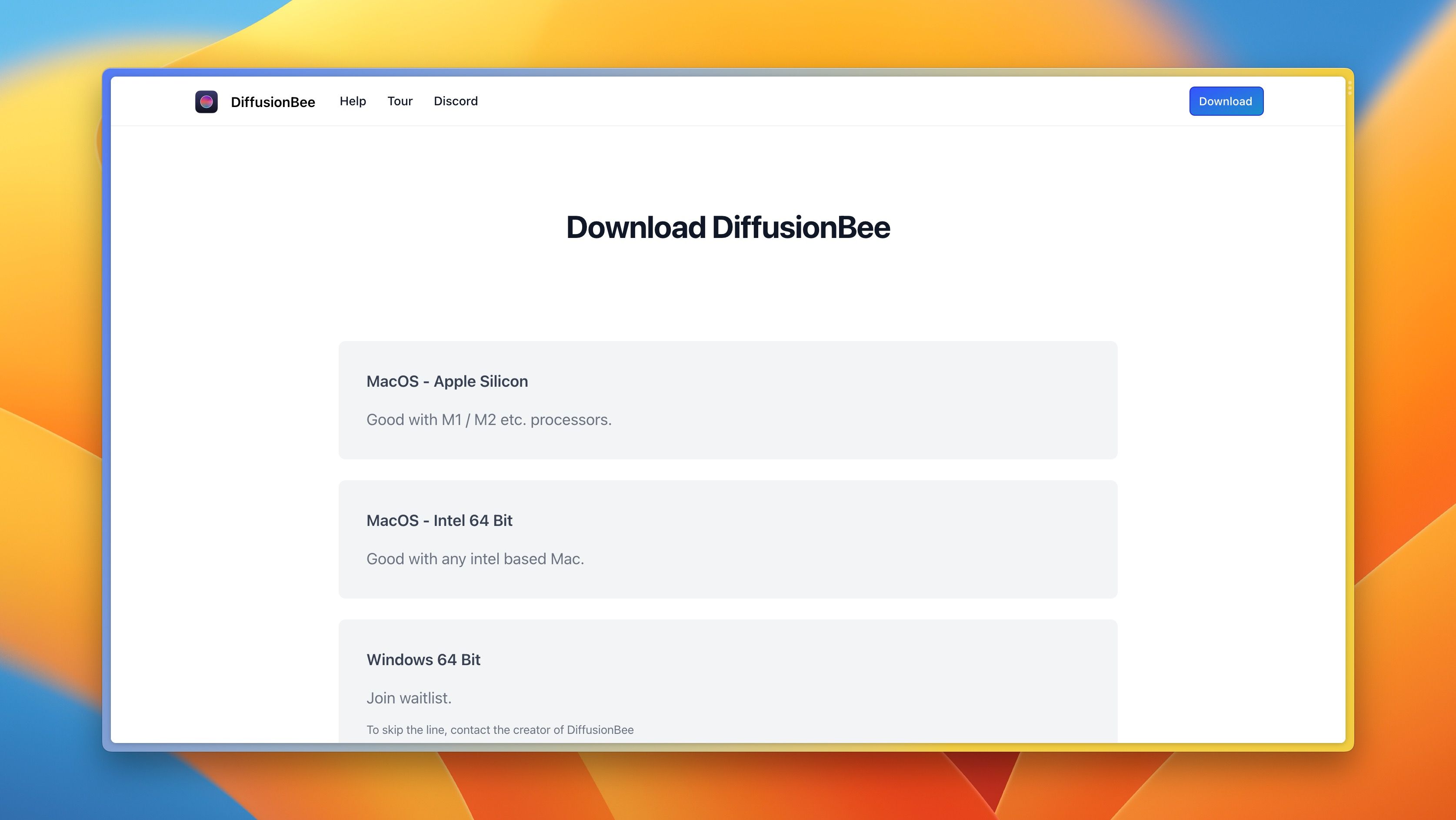Click the gradient app icon beside DiffusionBee
The height and width of the screenshot is (820, 1456).
(207, 101)
